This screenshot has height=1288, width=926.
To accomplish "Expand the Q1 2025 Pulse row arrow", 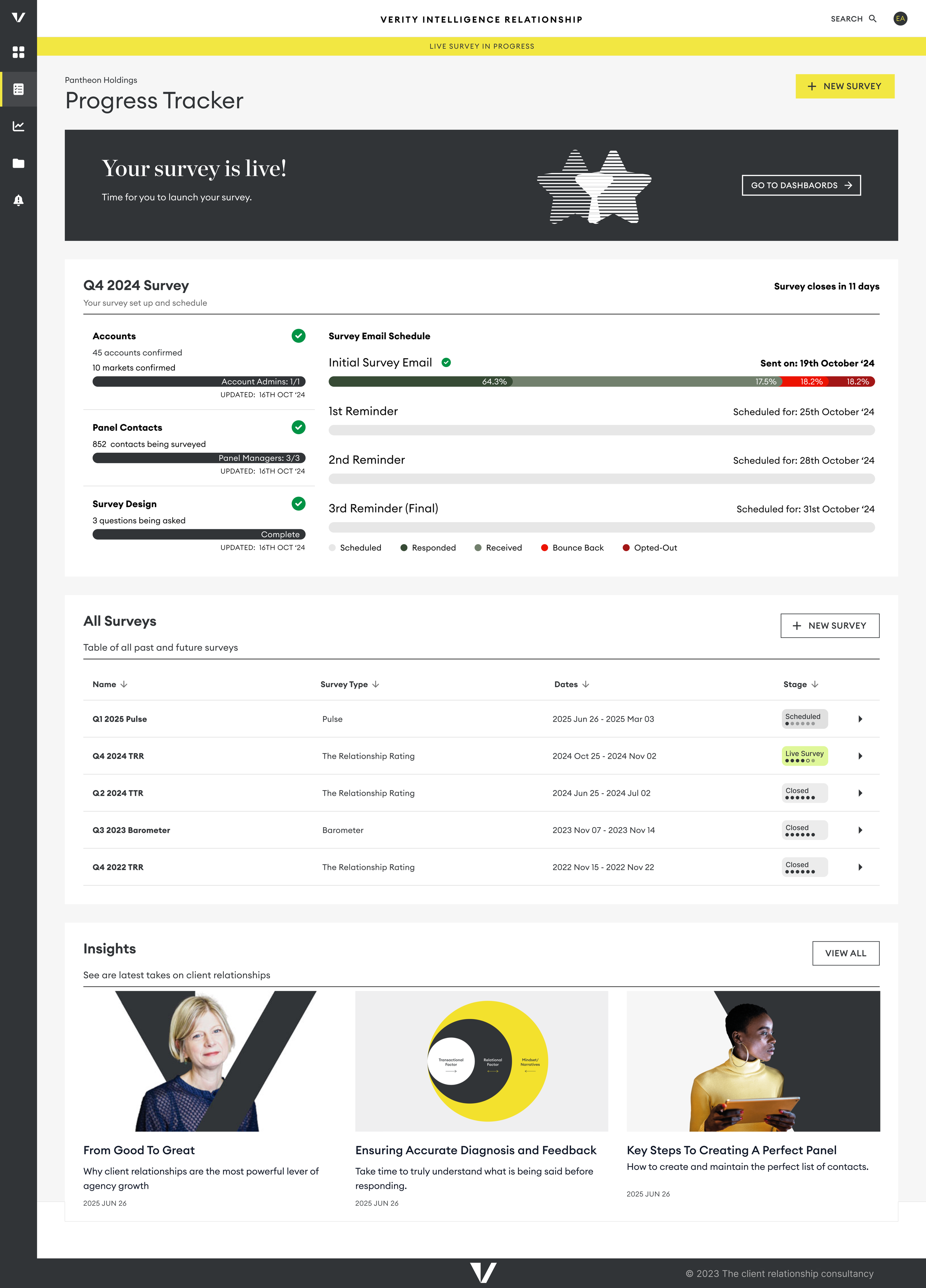I will tap(860, 719).
